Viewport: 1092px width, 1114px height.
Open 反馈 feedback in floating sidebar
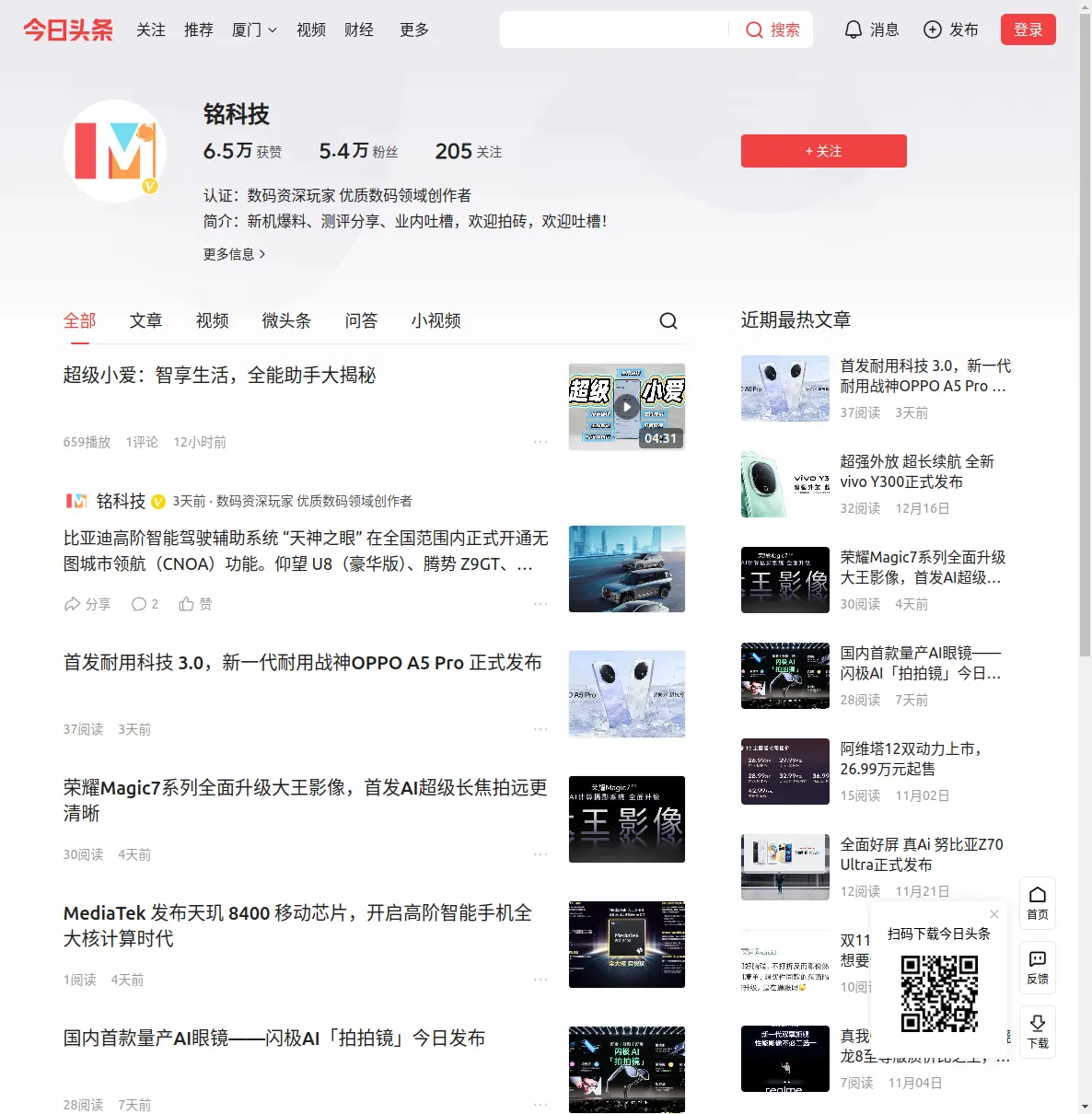(x=1038, y=968)
